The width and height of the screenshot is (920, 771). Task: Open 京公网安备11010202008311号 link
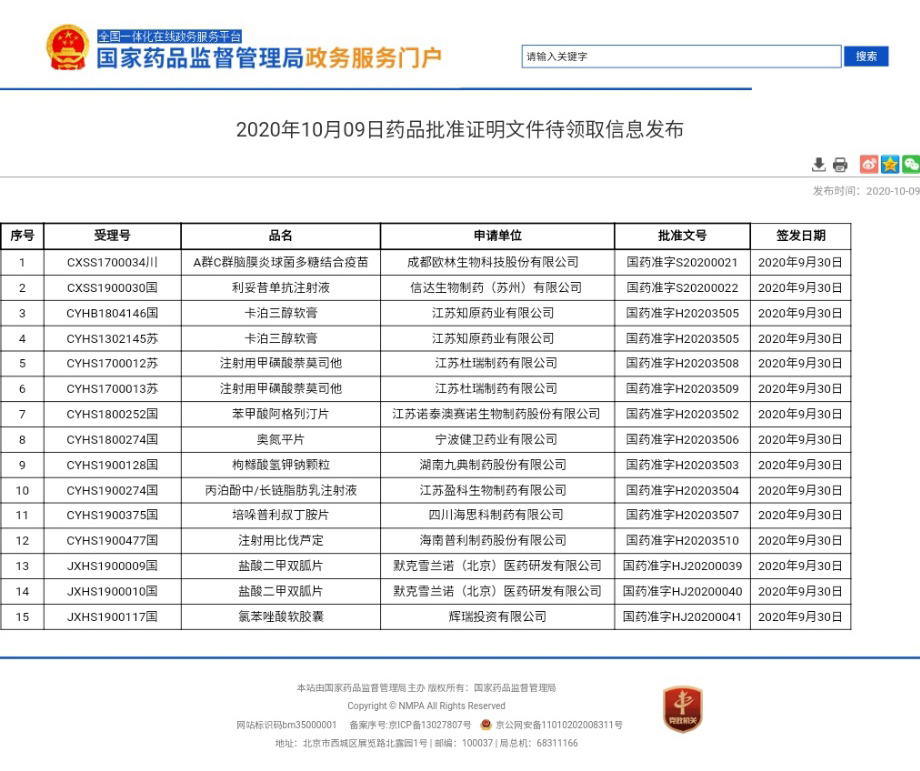pos(559,725)
